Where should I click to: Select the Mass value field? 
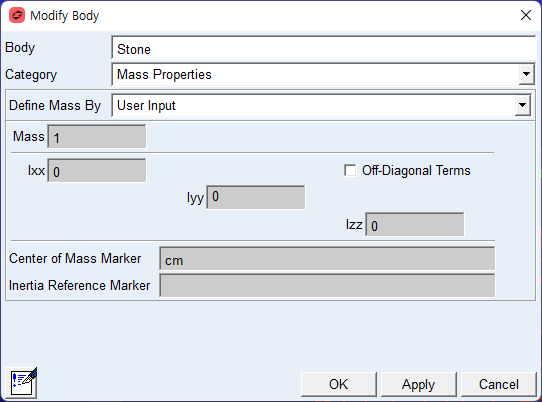[x=96, y=137]
